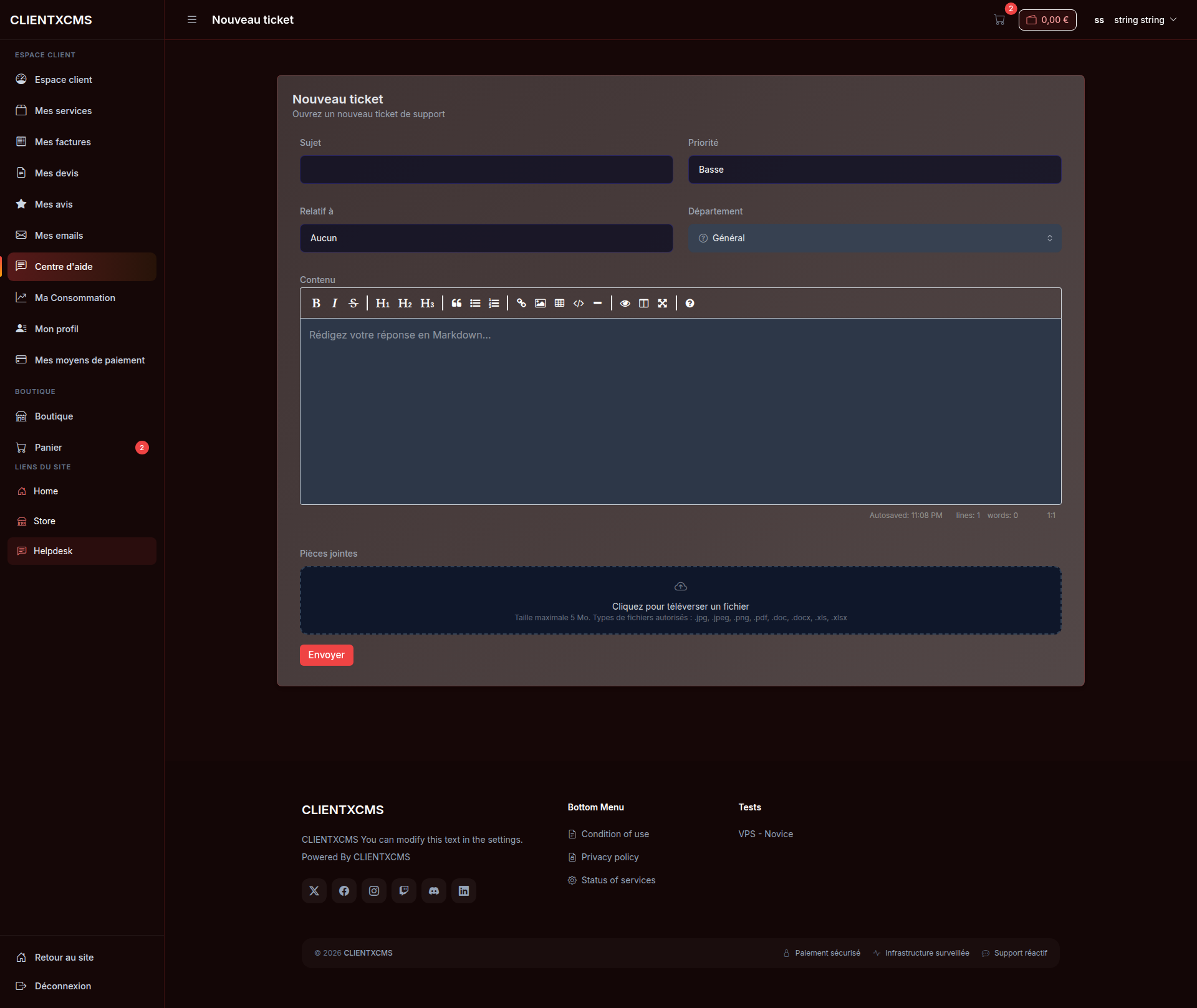Open Panier in sidebar
1197x1008 pixels.
[x=82, y=448]
